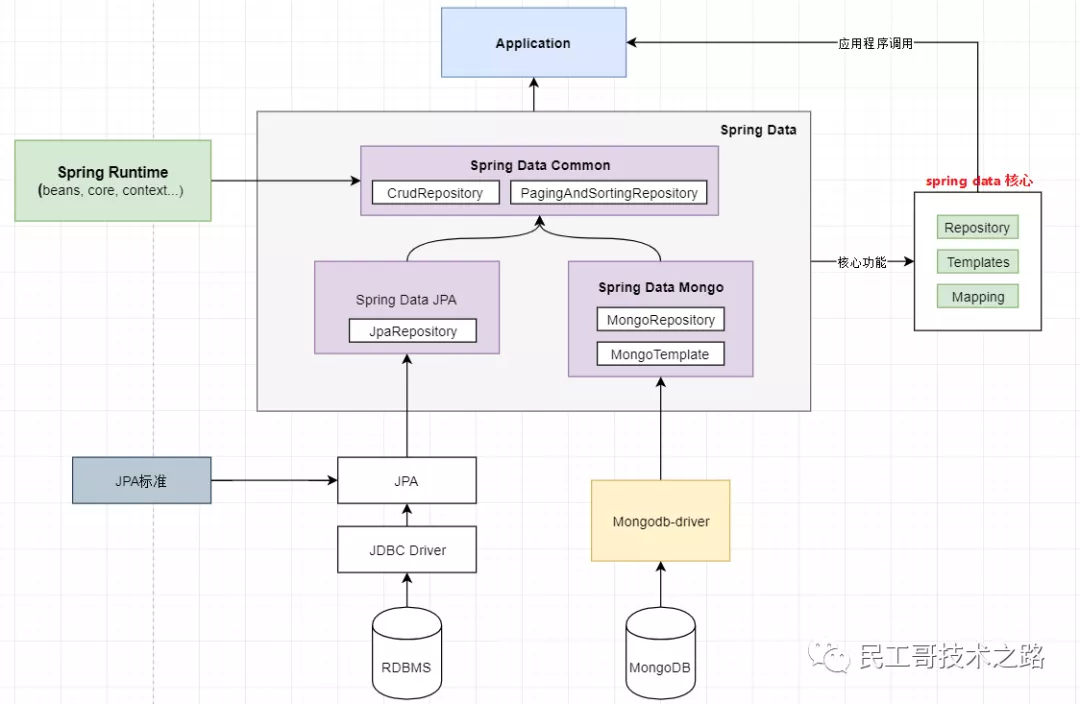Click the MongoTemplate box
This screenshot has height=704, width=1080.
[661, 354]
